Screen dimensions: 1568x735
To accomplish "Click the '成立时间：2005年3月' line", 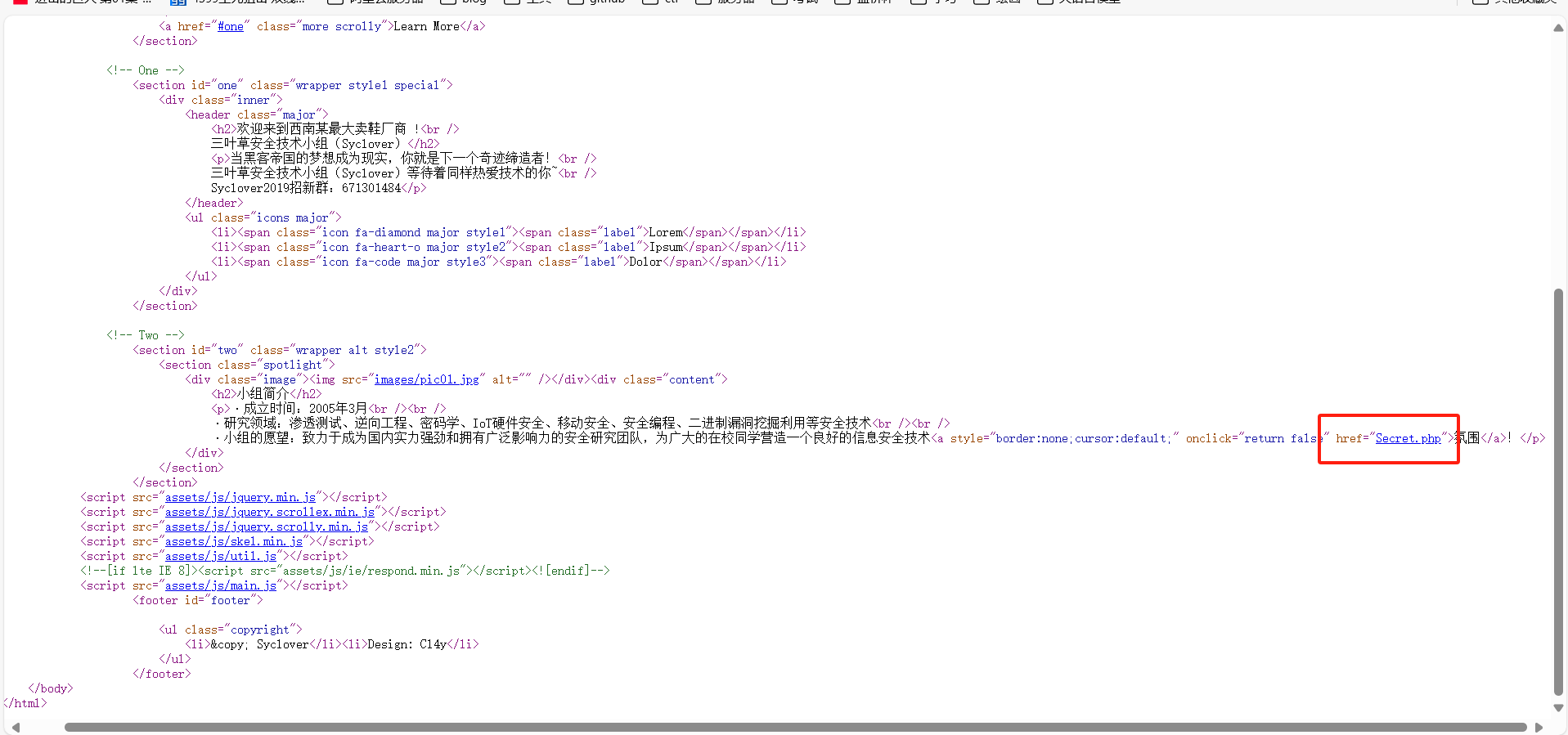I will point(329,409).
